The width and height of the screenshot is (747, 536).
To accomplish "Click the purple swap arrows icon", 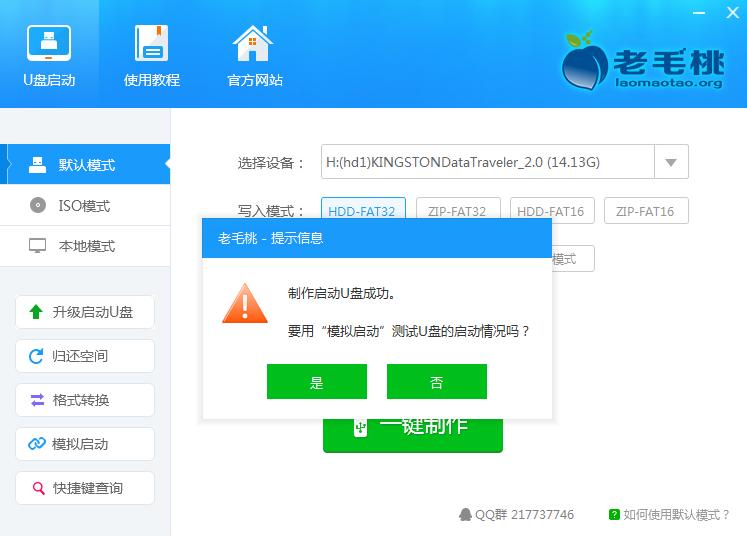I will (x=37, y=400).
